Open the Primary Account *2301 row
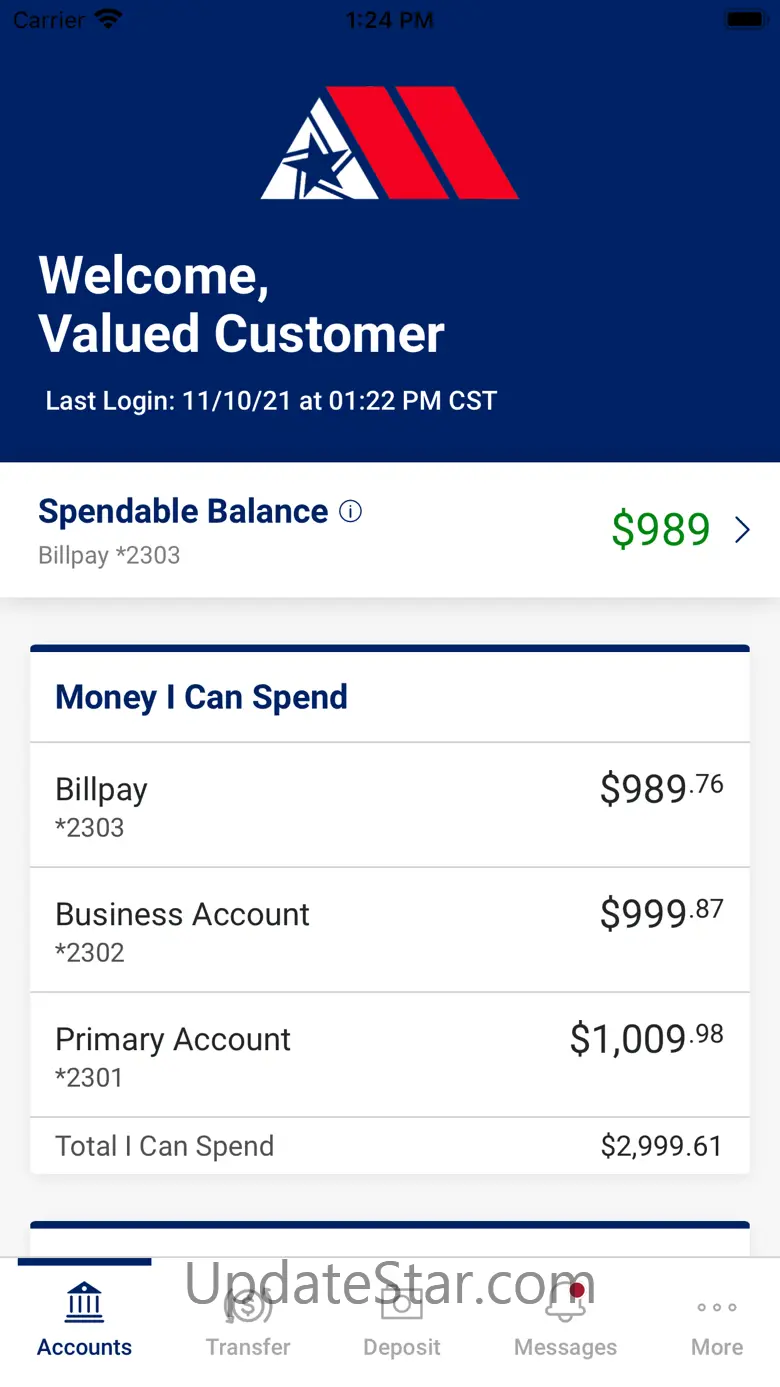This screenshot has height=1387, width=780. point(390,1055)
